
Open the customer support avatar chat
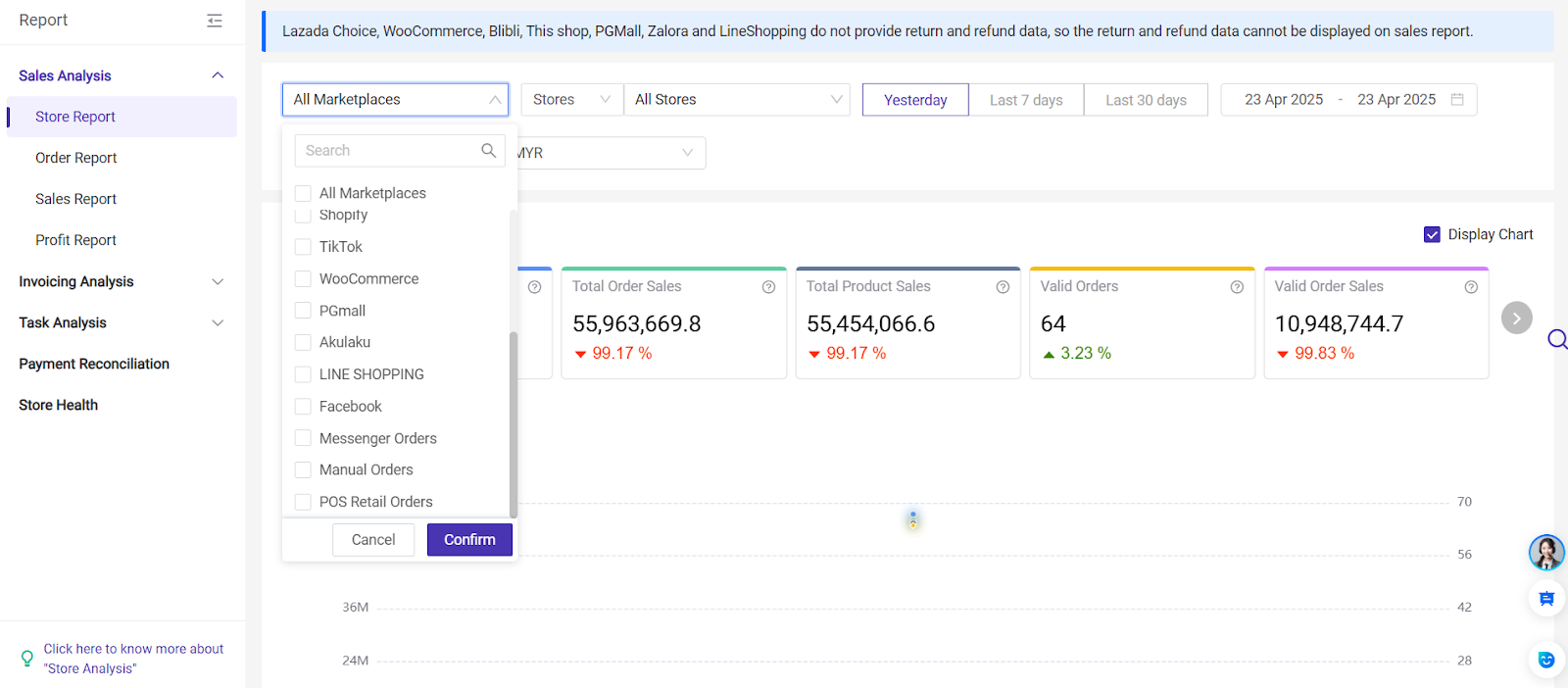point(1546,553)
